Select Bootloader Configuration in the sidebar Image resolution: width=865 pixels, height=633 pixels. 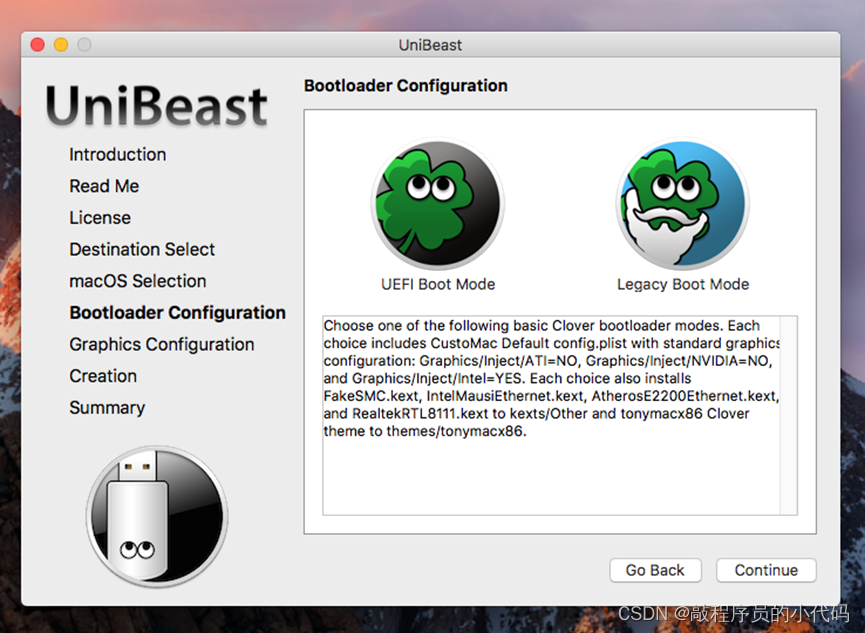pyautogui.click(x=178, y=312)
